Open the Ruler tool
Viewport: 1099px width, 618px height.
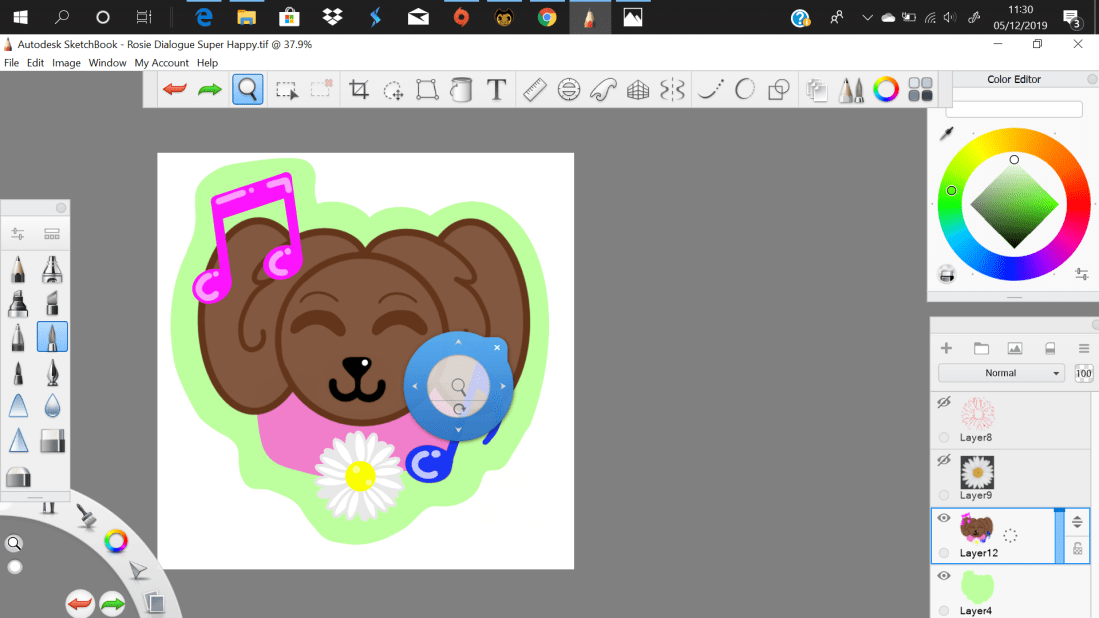tap(534, 90)
